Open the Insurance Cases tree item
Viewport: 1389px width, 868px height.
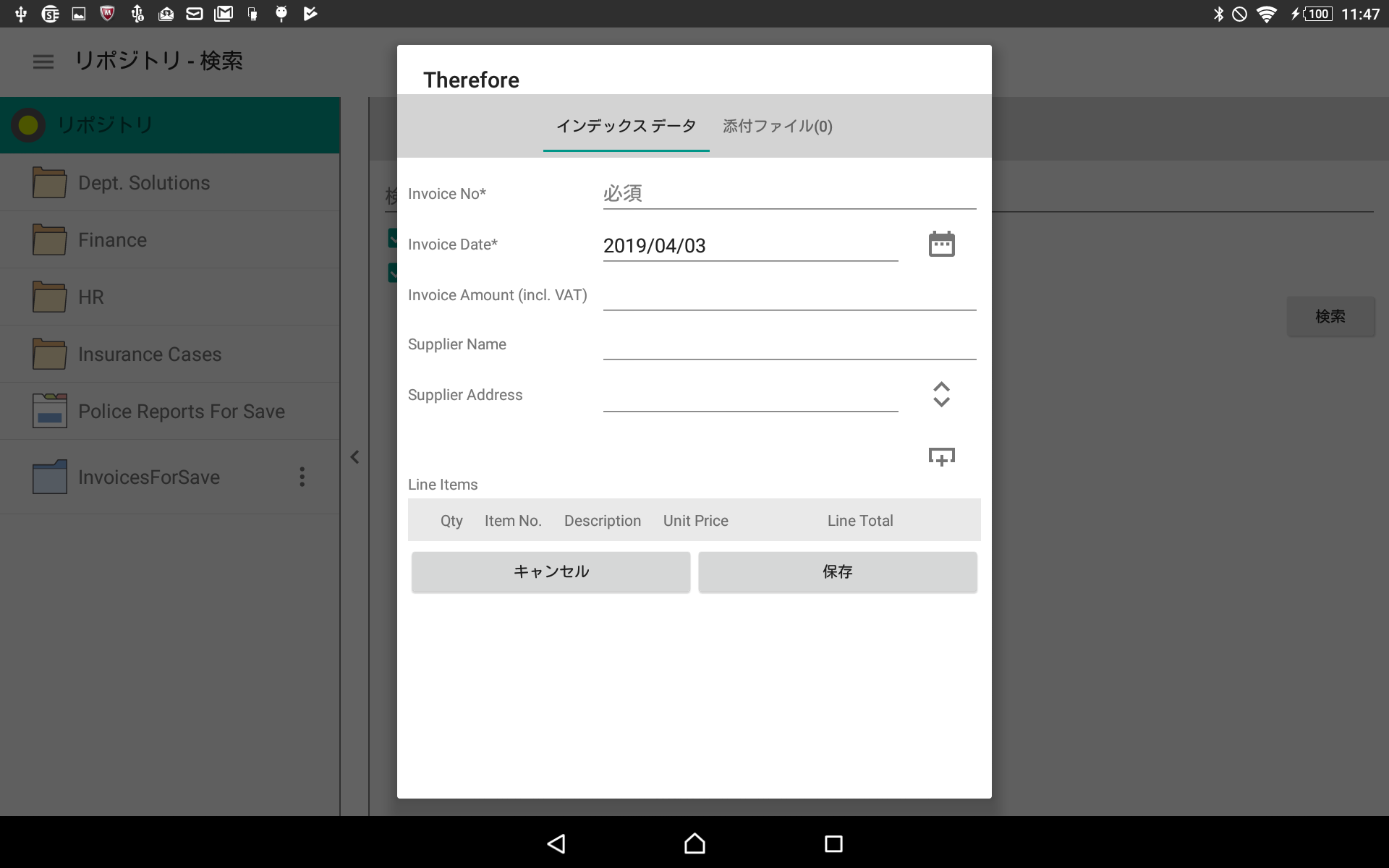click(170, 354)
